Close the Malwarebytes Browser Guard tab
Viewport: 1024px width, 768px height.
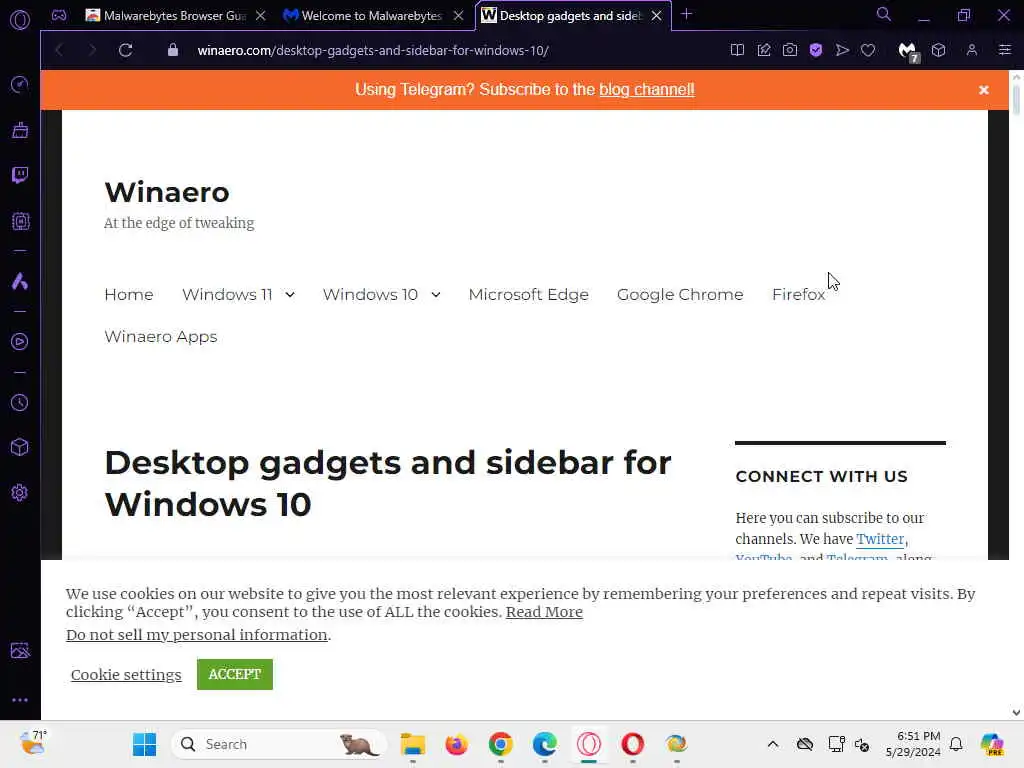pos(261,15)
